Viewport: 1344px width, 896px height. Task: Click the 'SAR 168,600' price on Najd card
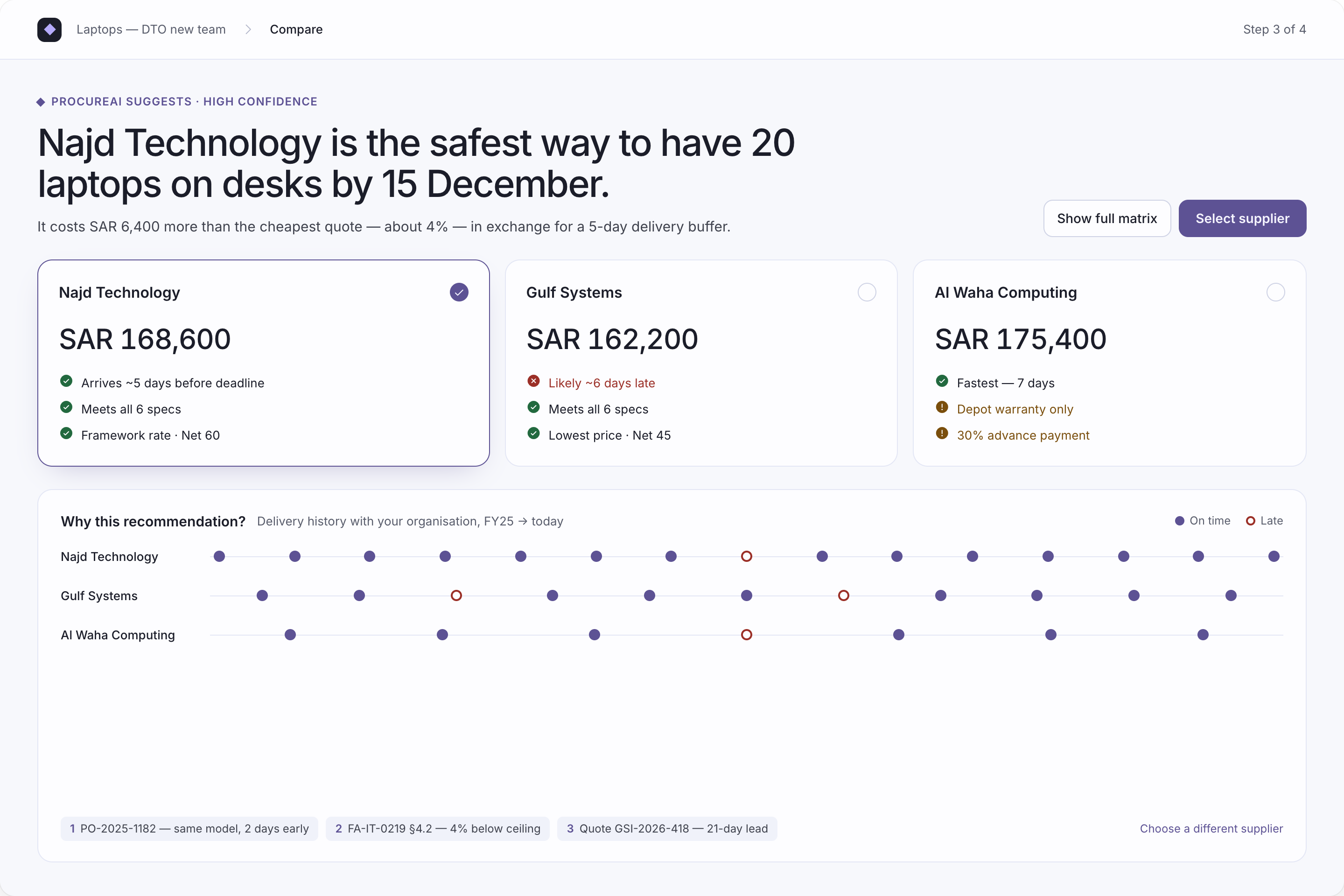(x=145, y=339)
